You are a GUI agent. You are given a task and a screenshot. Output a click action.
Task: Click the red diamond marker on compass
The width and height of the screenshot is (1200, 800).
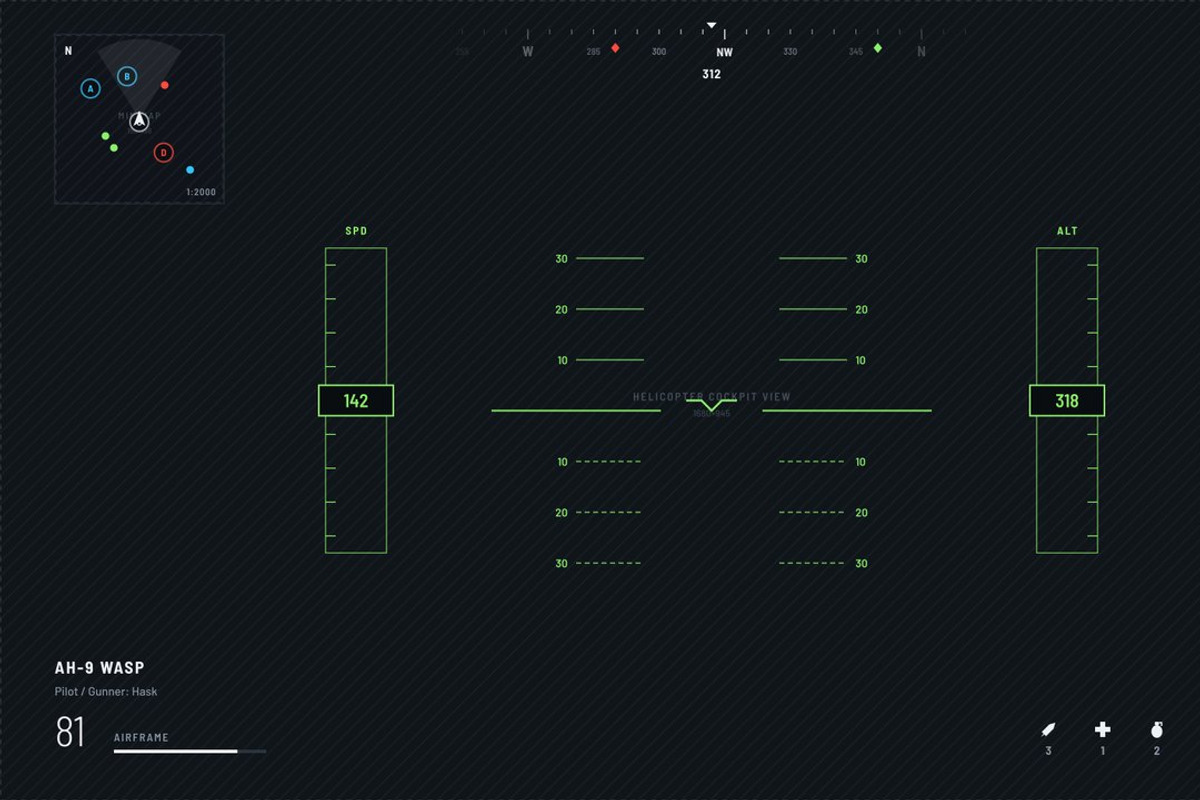click(615, 48)
